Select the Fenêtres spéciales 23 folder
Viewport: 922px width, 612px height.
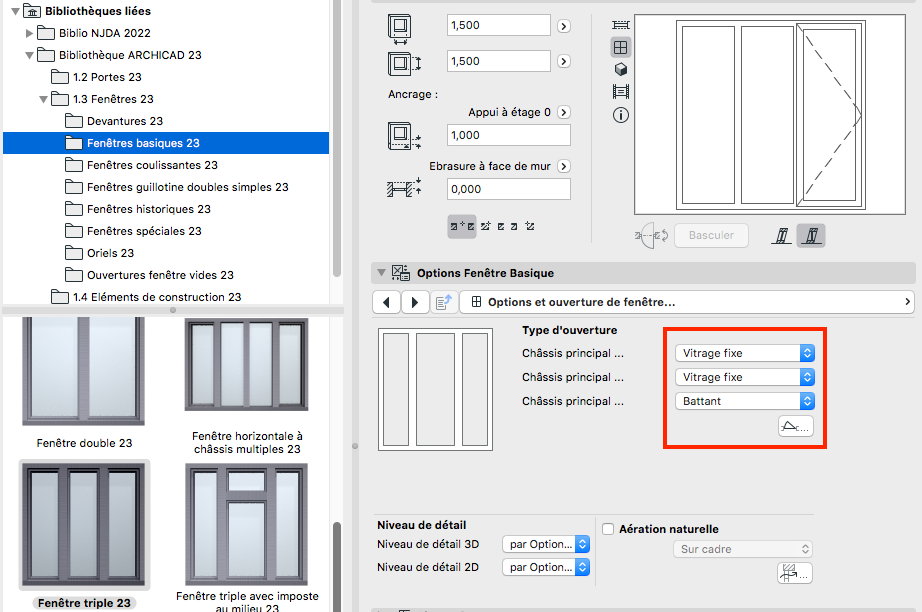coord(166,231)
